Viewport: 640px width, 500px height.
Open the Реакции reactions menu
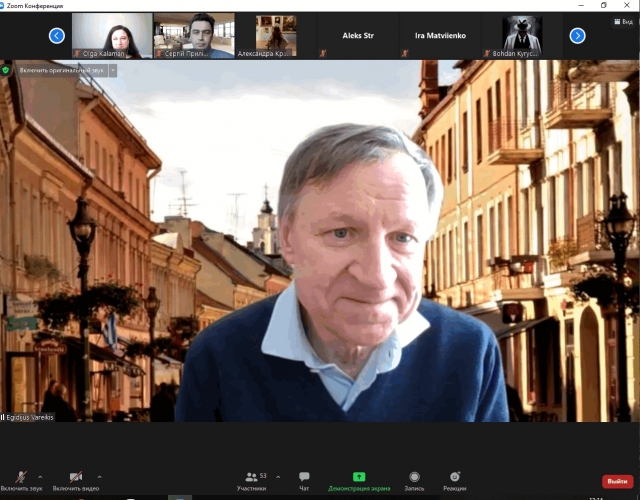click(x=455, y=478)
